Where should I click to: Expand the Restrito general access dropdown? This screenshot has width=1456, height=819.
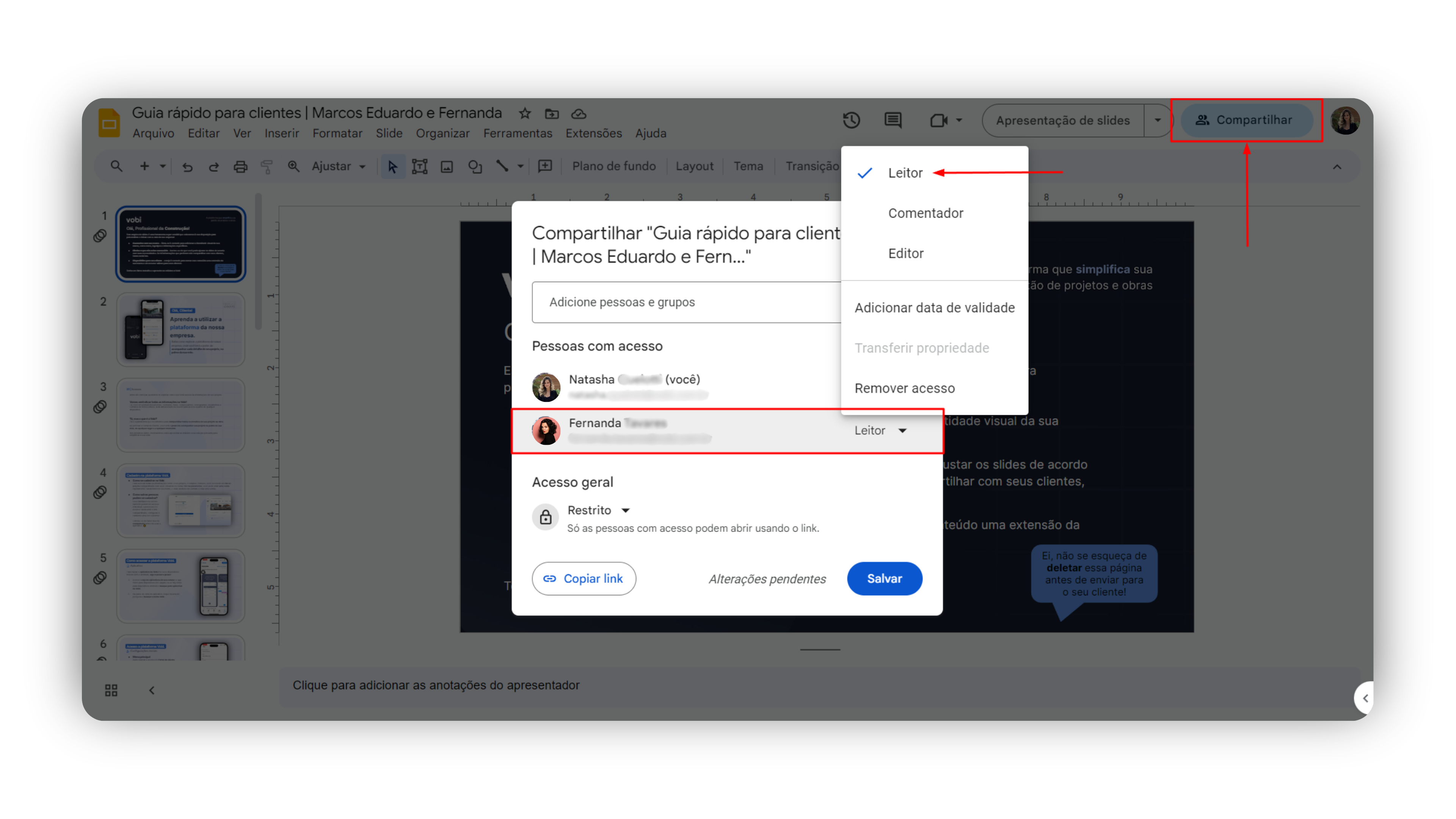[599, 510]
